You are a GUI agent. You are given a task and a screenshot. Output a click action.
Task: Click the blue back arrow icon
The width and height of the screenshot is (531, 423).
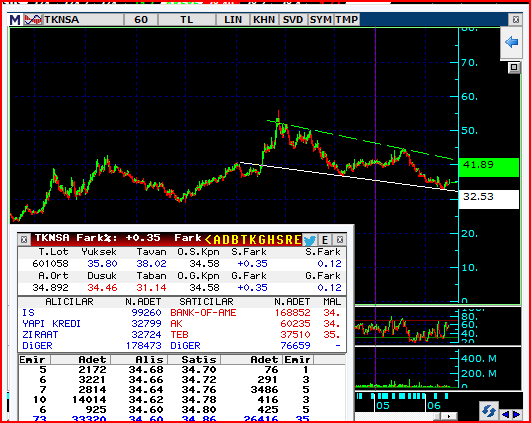511,42
